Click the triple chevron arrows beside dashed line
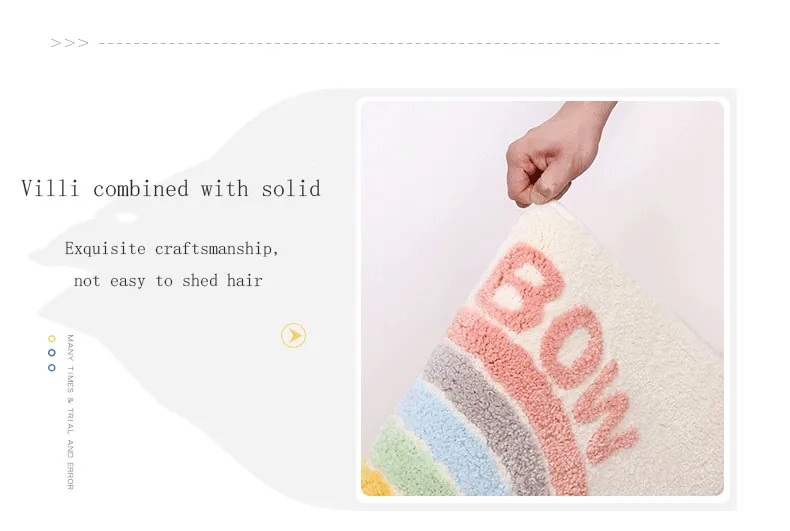The width and height of the screenshot is (790, 531). (x=70, y=43)
